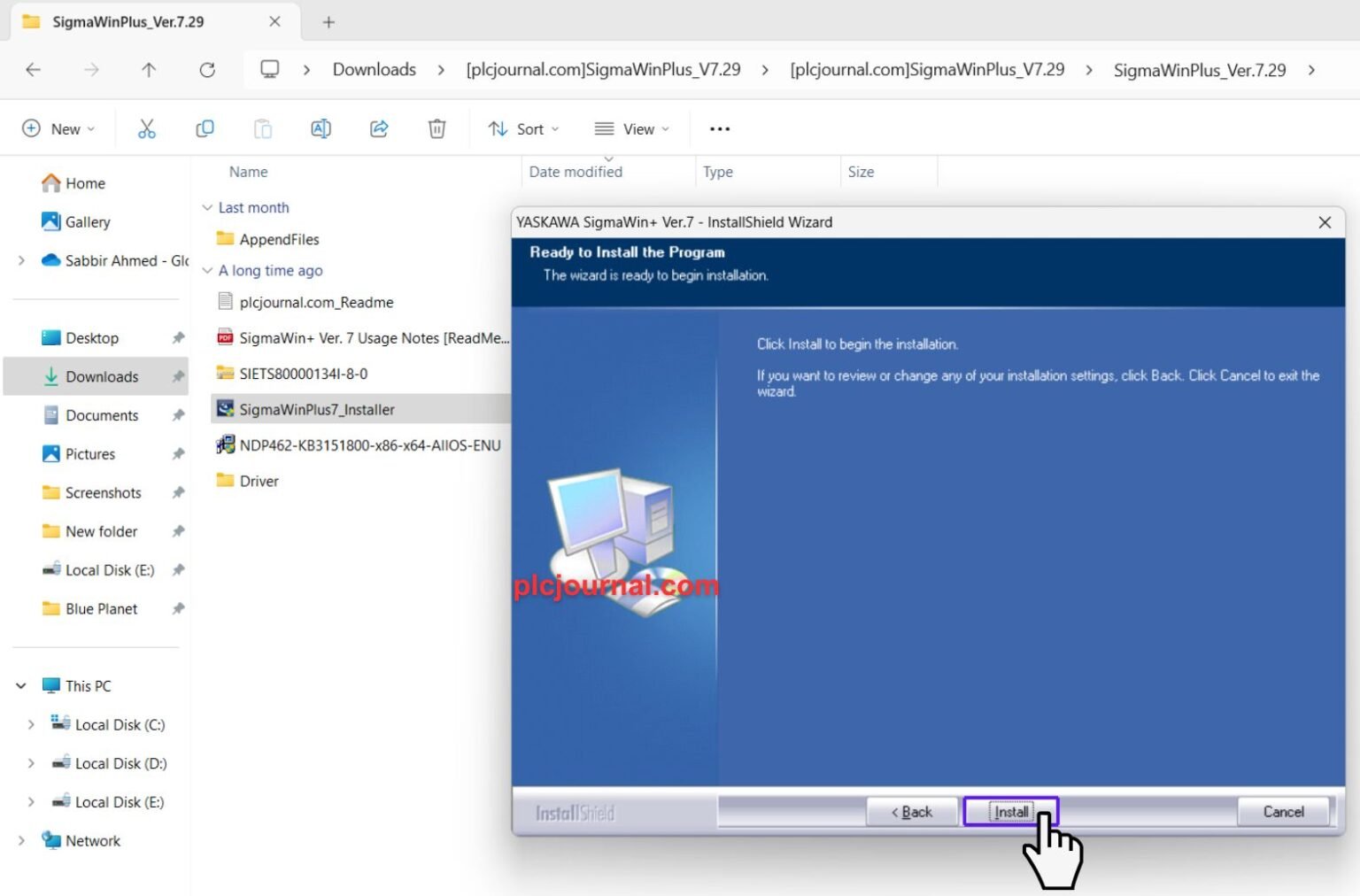Cut the selected file
Image resolution: width=1360 pixels, height=896 pixels.
147,128
